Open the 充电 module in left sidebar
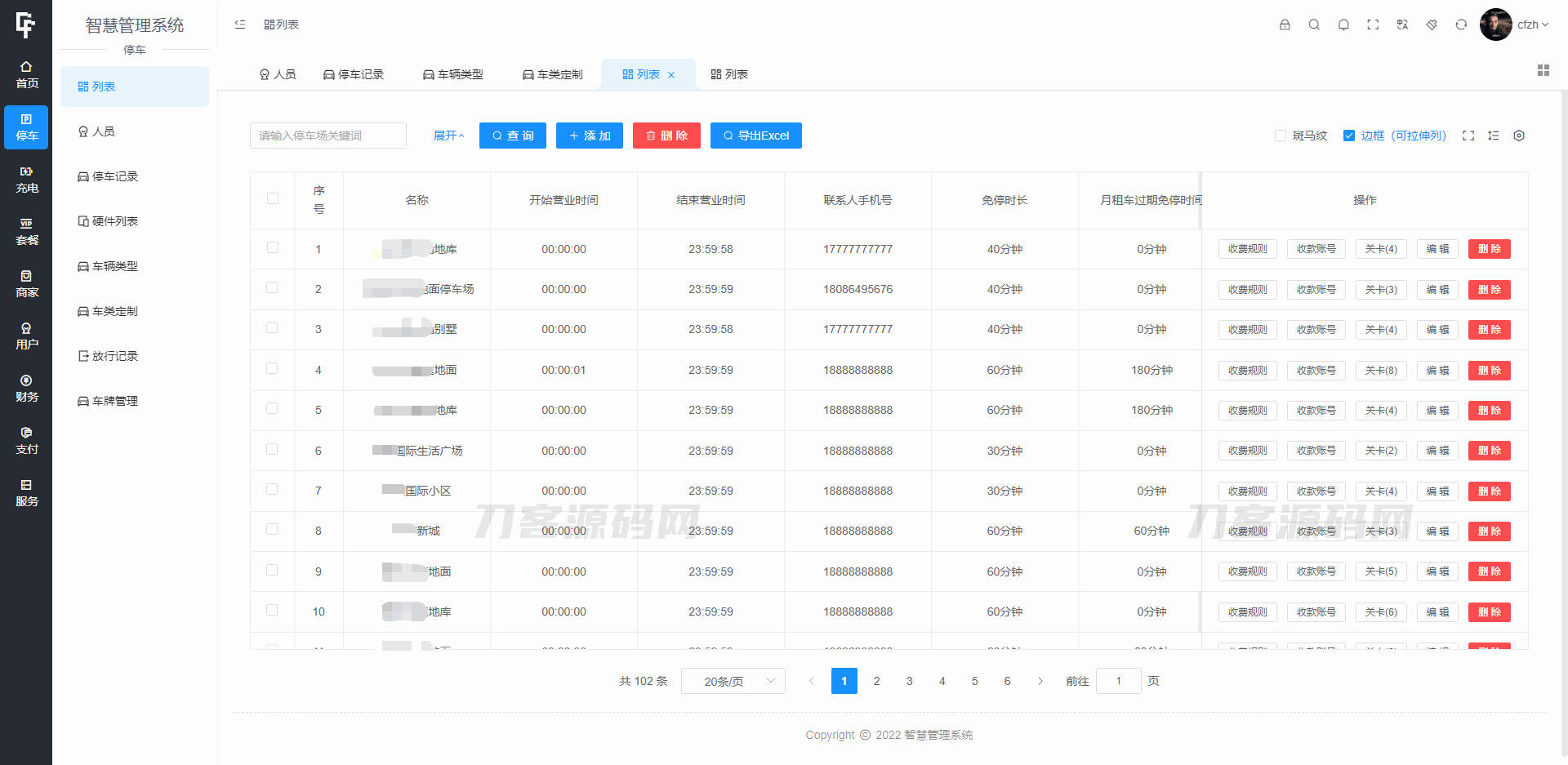The height and width of the screenshot is (765, 1568). pos(26,180)
